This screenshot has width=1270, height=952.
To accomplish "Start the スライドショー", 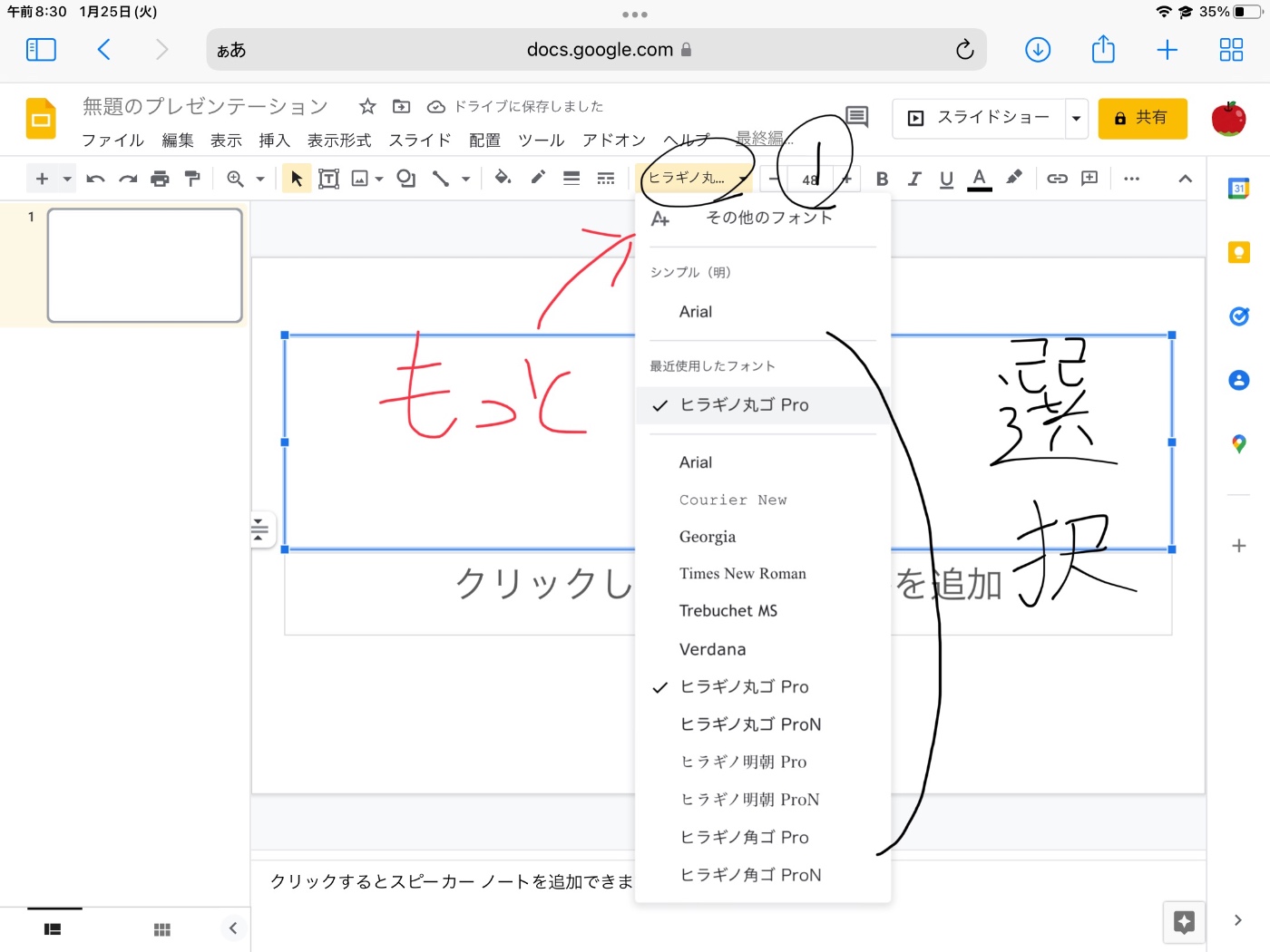I will (979, 118).
